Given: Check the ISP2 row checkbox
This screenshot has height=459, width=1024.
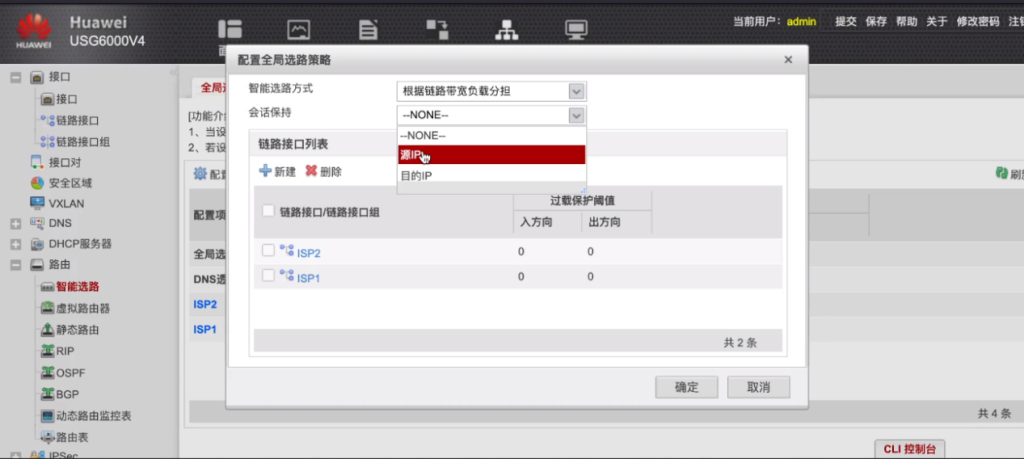Looking at the screenshot, I should [x=268, y=251].
